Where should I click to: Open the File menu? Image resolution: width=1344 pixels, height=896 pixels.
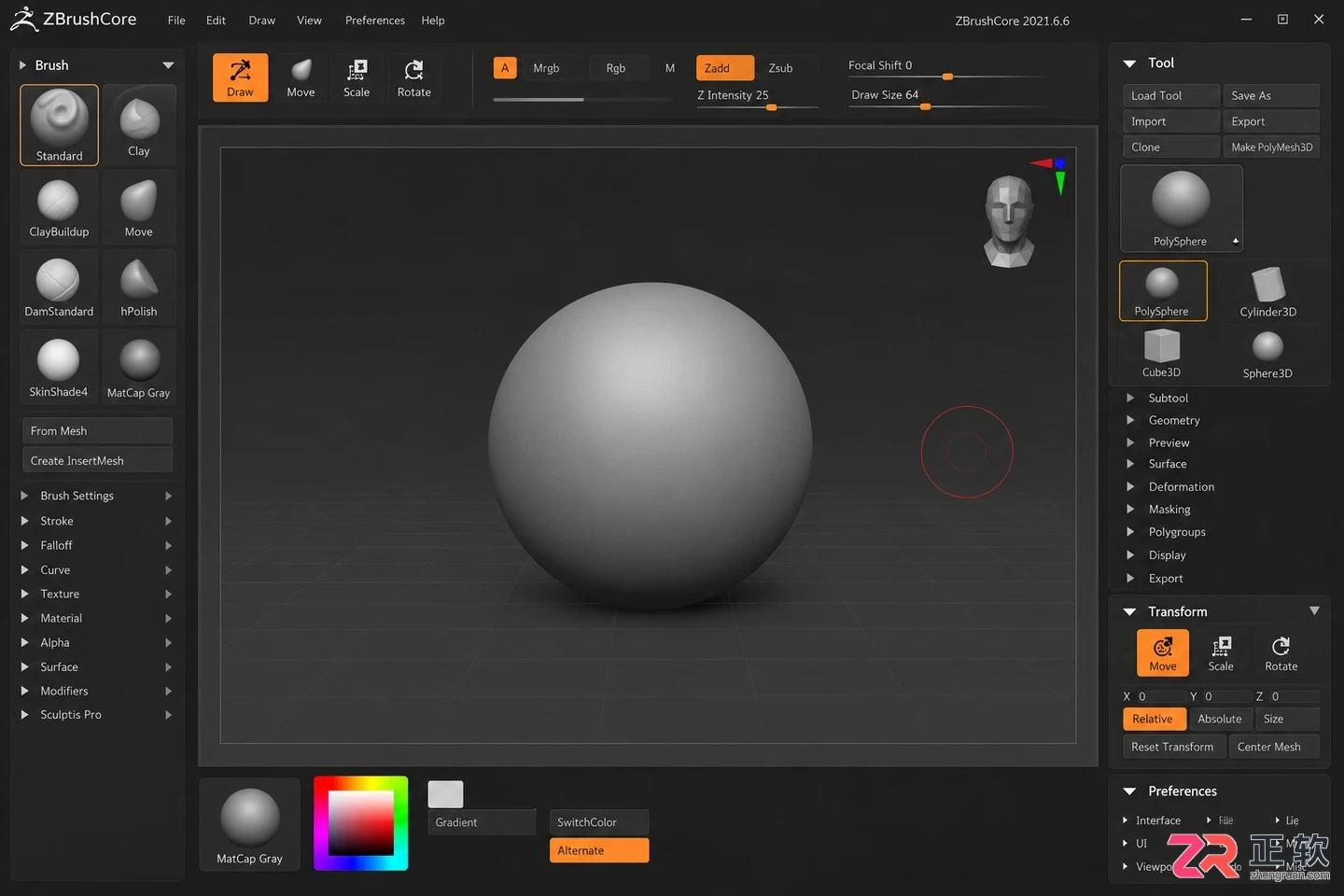point(176,20)
